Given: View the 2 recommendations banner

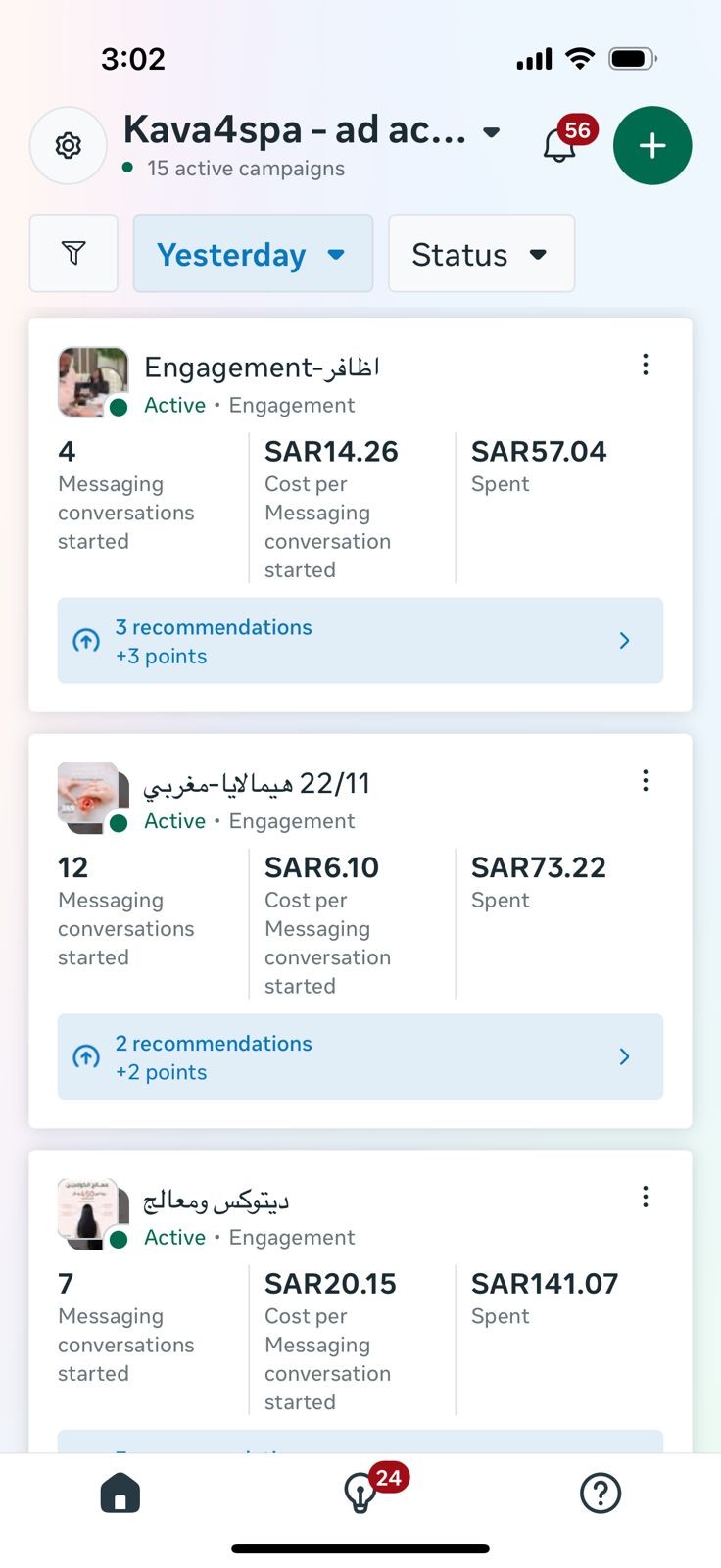Looking at the screenshot, I should coord(360,1056).
